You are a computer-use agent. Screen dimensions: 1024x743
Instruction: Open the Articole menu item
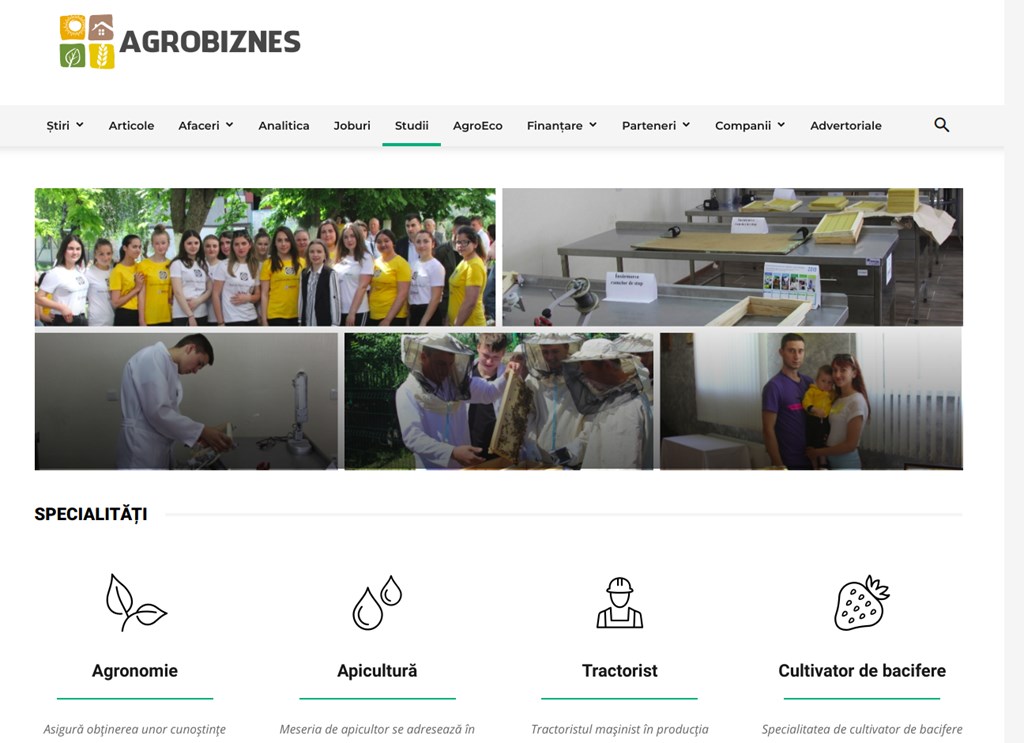click(x=131, y=125)
